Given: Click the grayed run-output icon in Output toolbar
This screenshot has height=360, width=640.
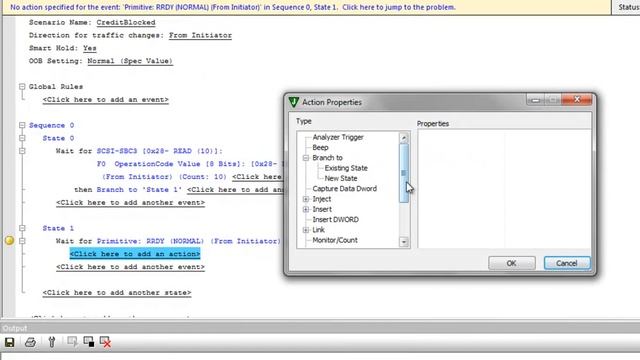Looking at the screenshot, I should pos(72,341).
